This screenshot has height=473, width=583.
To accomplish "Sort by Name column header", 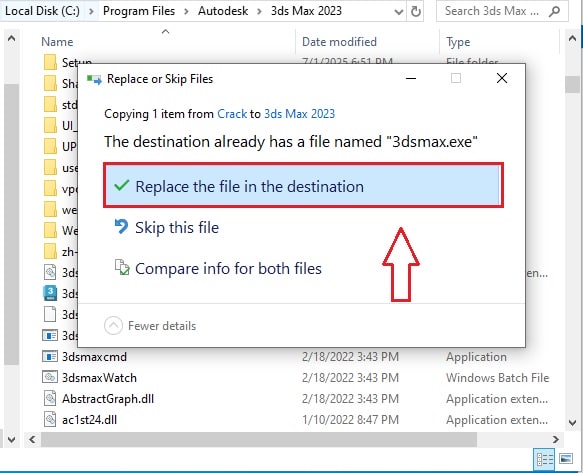I will tap(57, 42).
